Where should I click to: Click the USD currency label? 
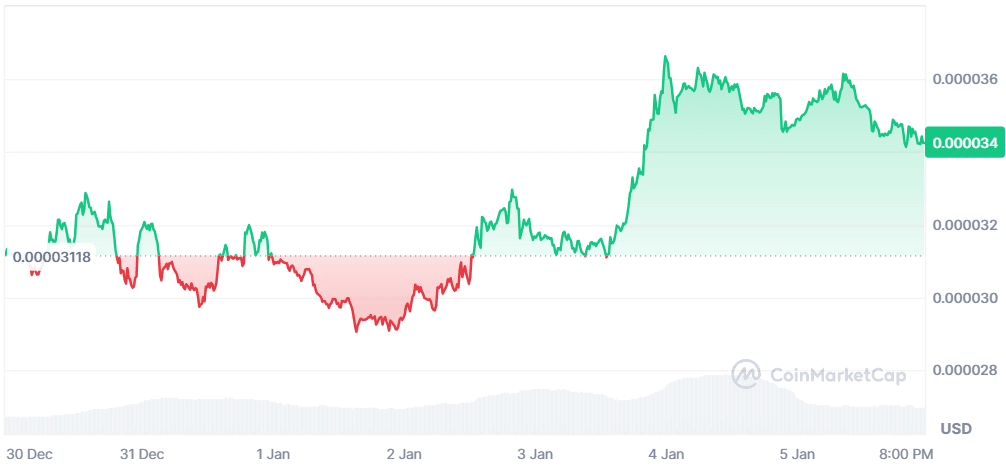956,429
